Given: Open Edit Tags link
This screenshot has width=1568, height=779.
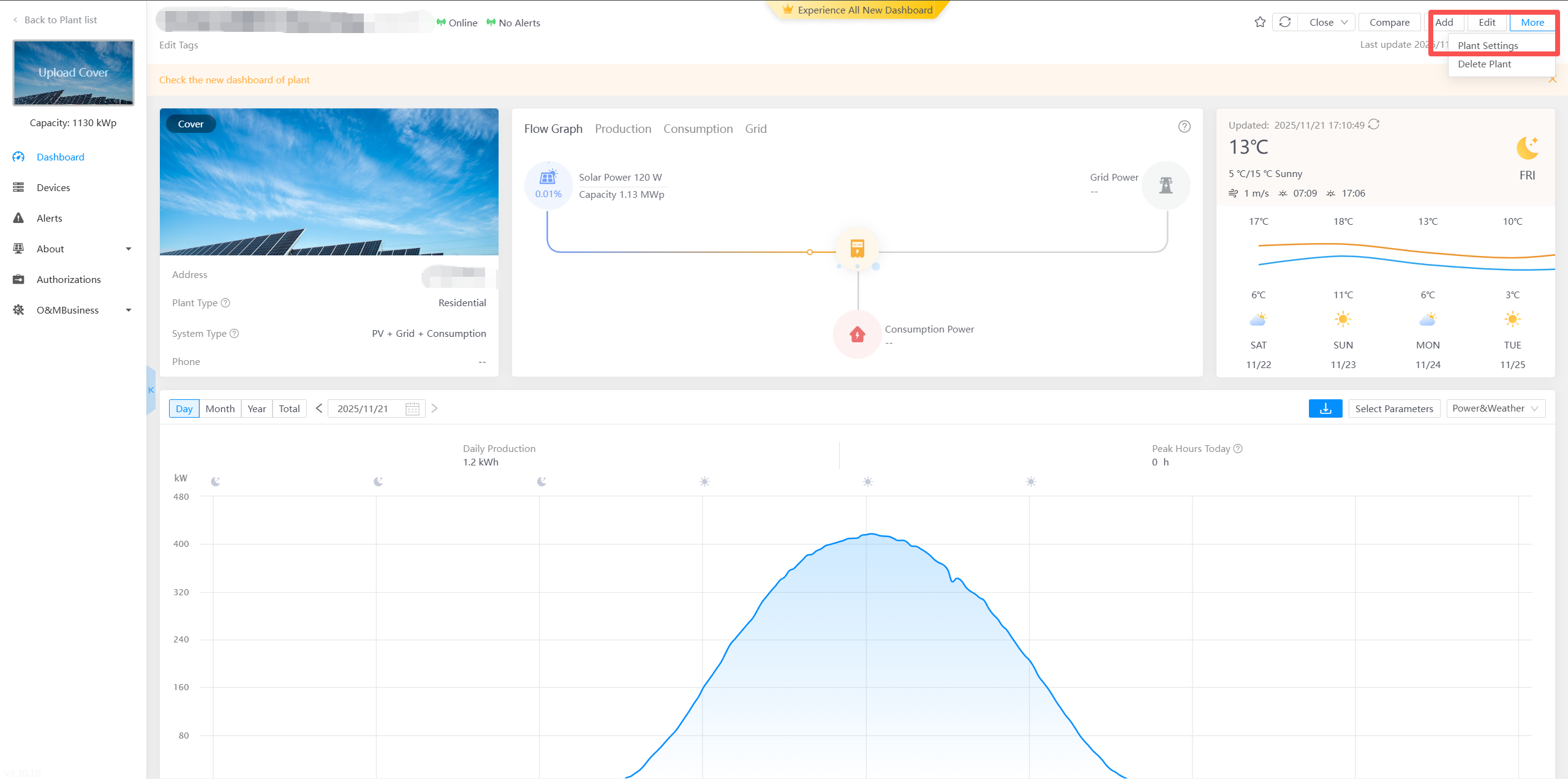Looking at the screenshot, I should tap(178, 45).
